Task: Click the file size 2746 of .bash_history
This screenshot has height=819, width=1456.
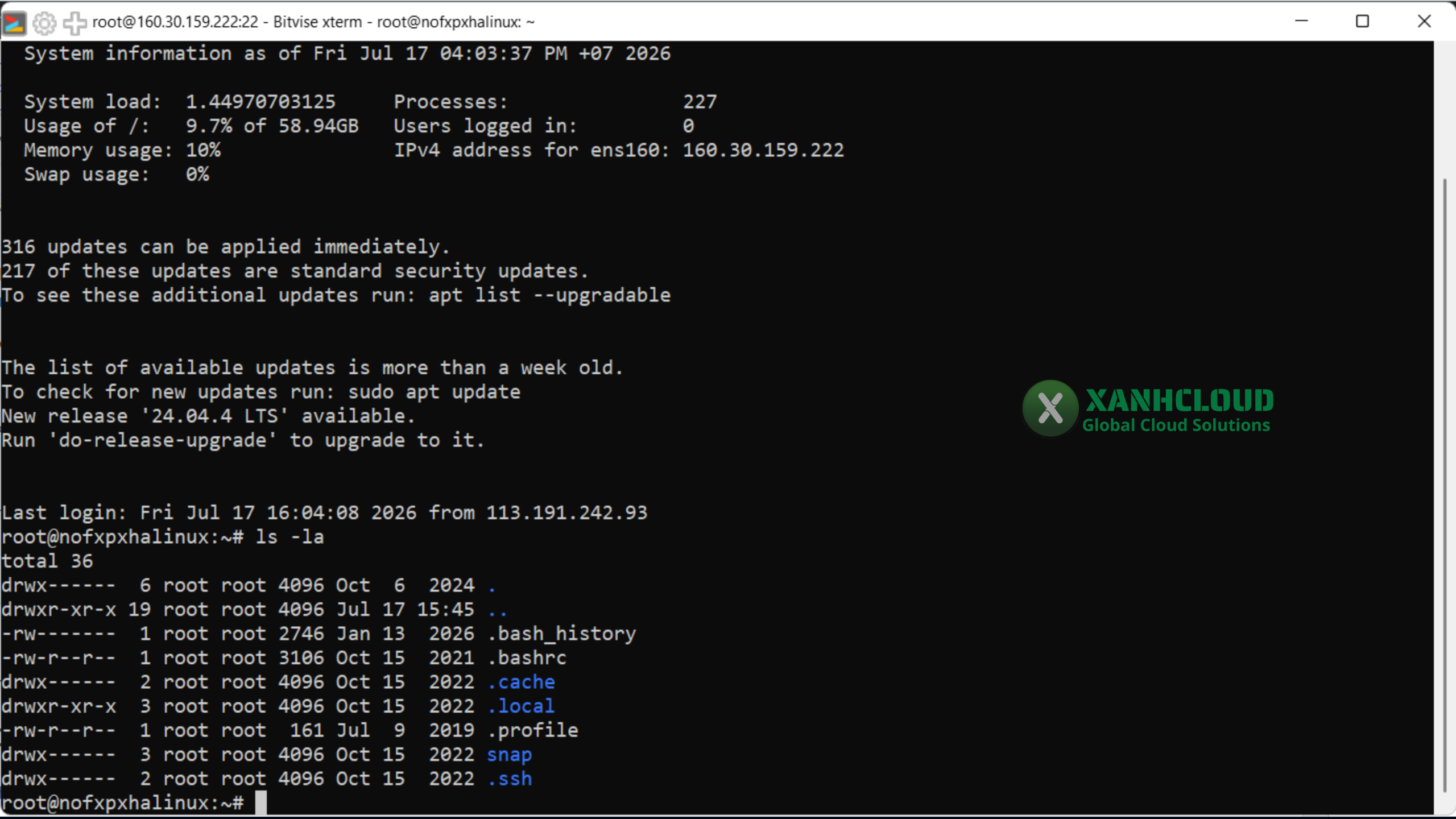Action: point(301,634)
